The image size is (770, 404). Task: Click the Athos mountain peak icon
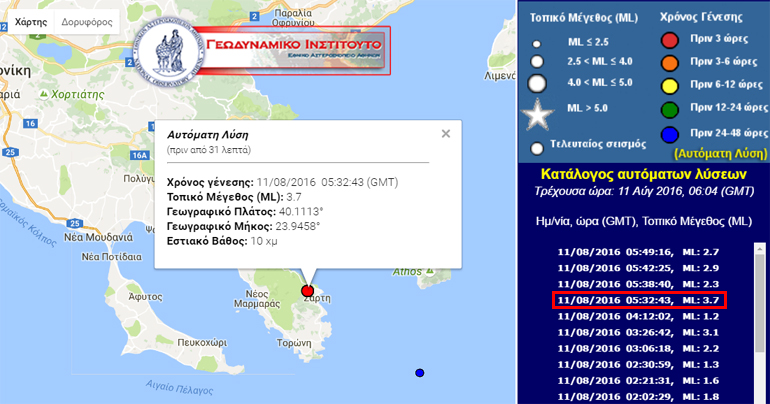[431, 270]
